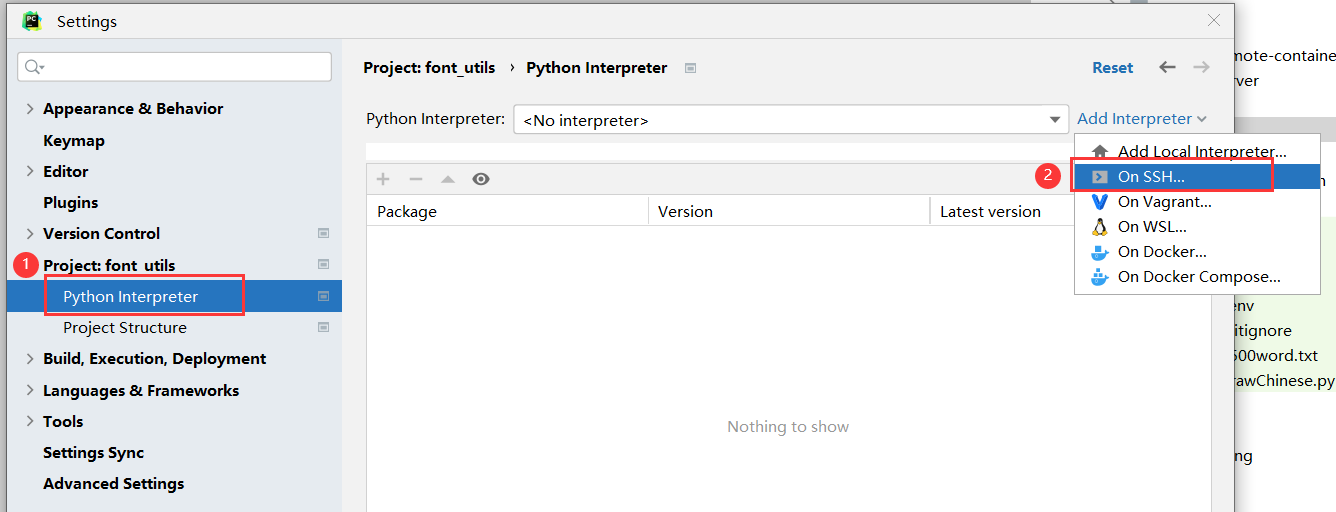Click the project-level icon beside Python Interpreter heading
The width and height of the screenshot is (1336, 512).
coord(690,68)
